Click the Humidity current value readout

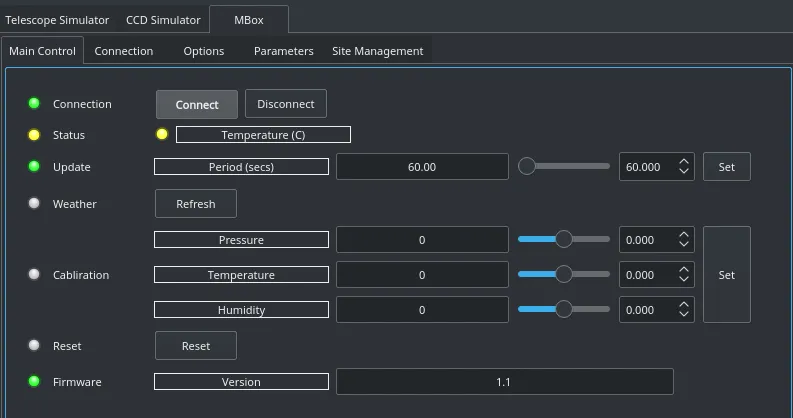[422, 309]
